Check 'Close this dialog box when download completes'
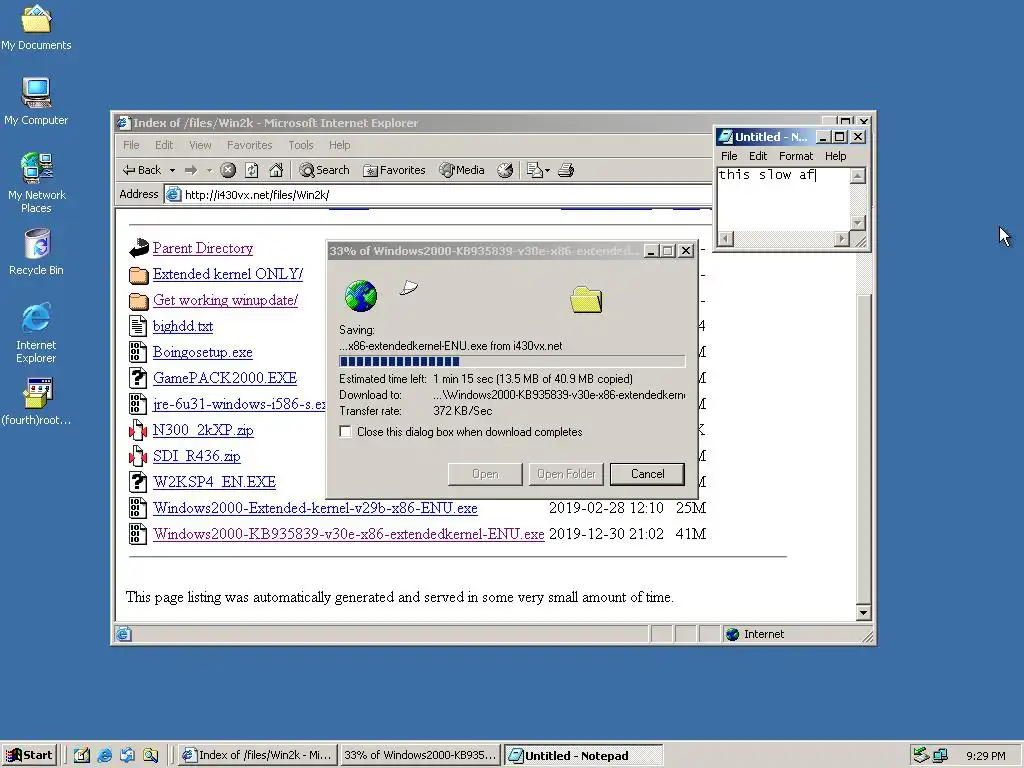 345,432
